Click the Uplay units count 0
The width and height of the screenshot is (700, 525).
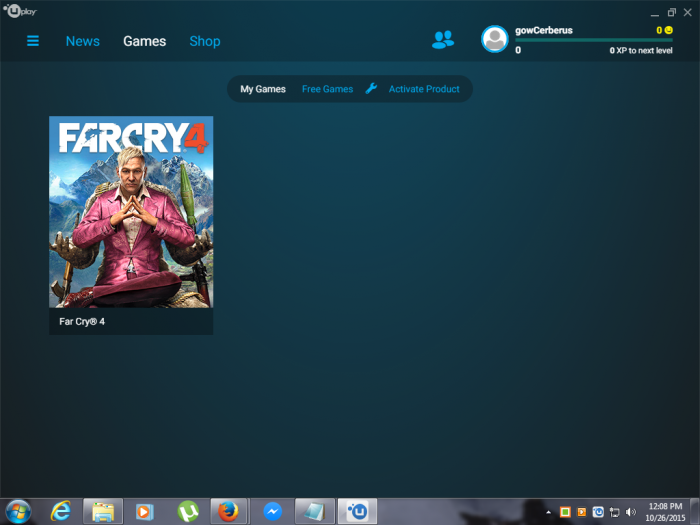[x=659, y=30]
